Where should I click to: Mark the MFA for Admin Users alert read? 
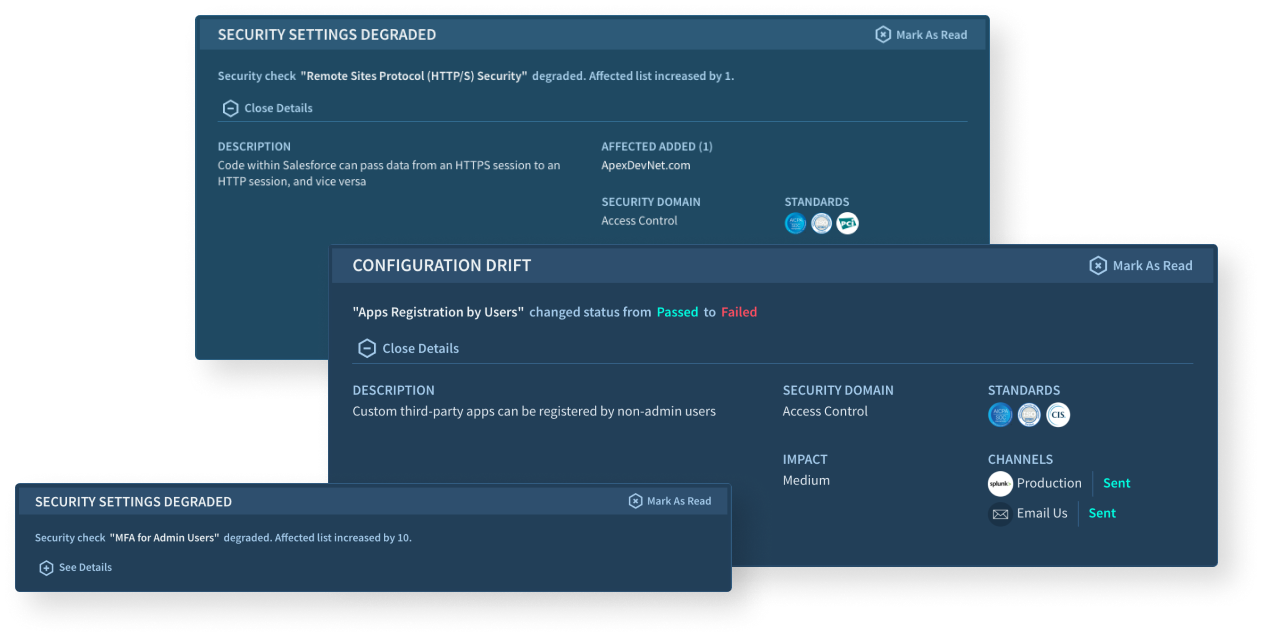669,501
